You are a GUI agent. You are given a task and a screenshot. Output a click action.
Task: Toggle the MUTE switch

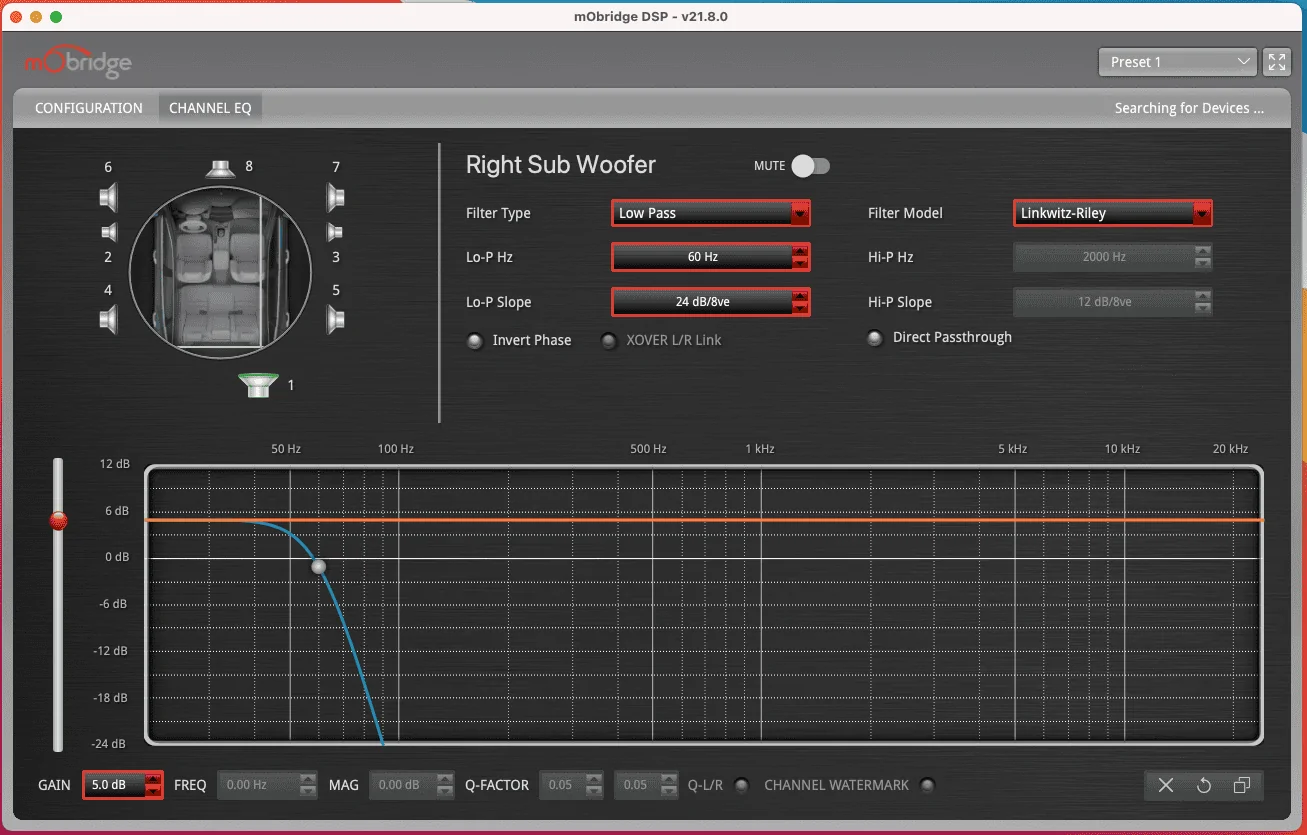[x=810, y=166]
